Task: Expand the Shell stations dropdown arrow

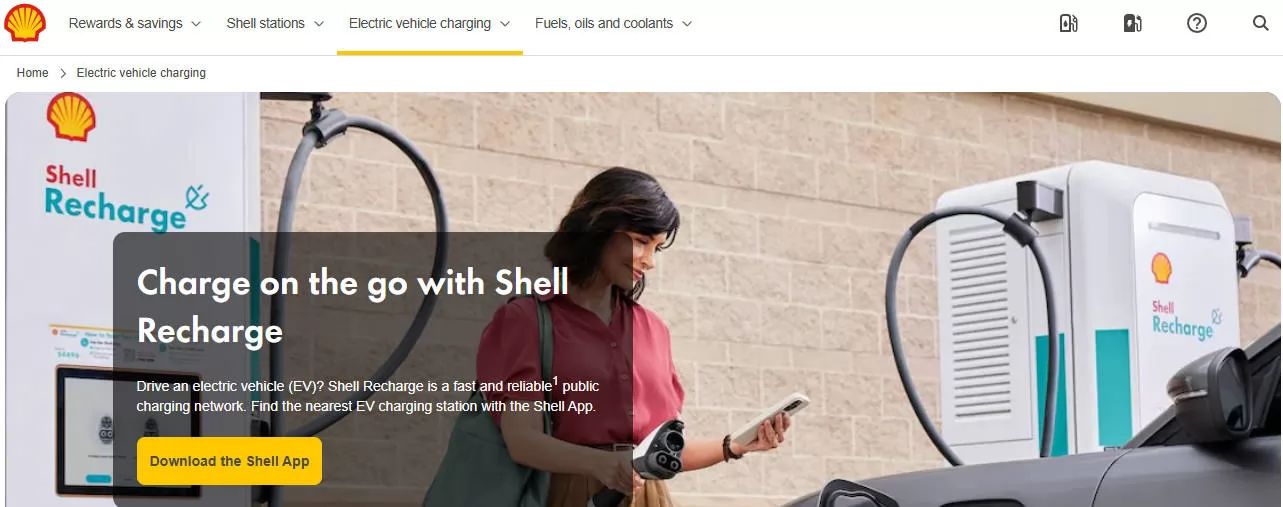Action: coord(318,23)
